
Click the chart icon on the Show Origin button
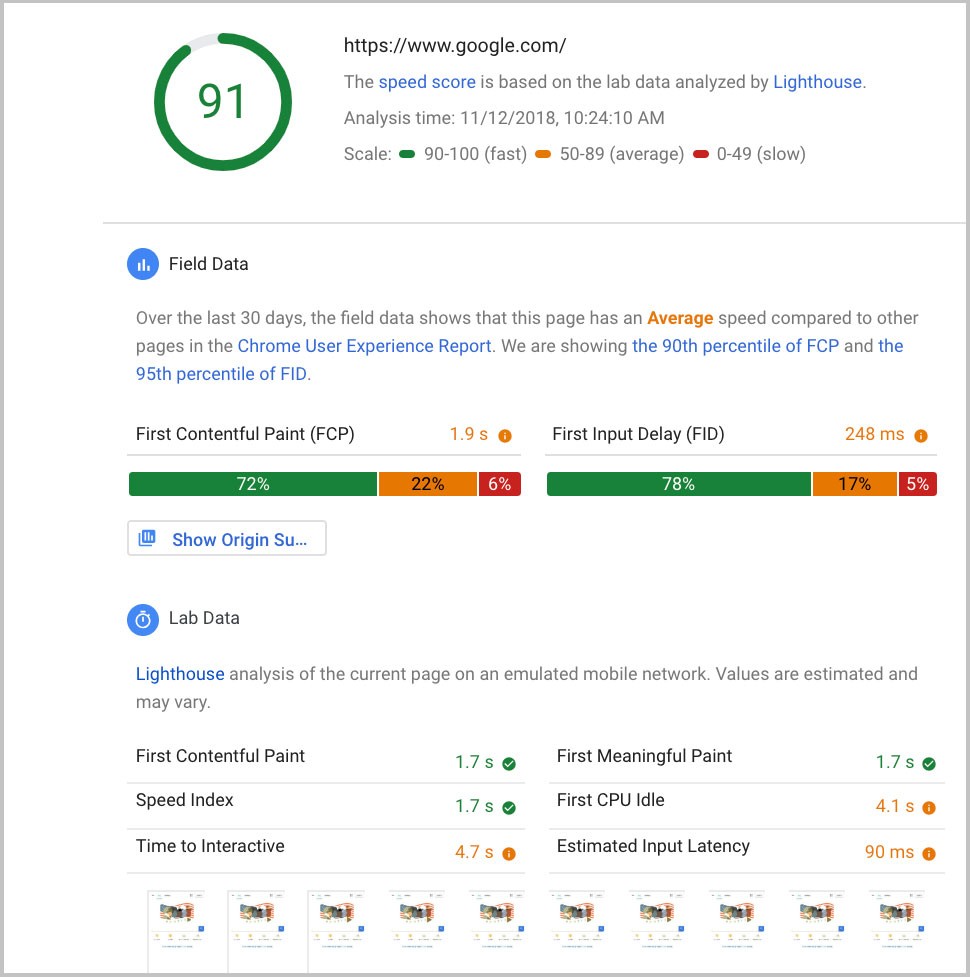pyautogui.click(x=147, y=537)
